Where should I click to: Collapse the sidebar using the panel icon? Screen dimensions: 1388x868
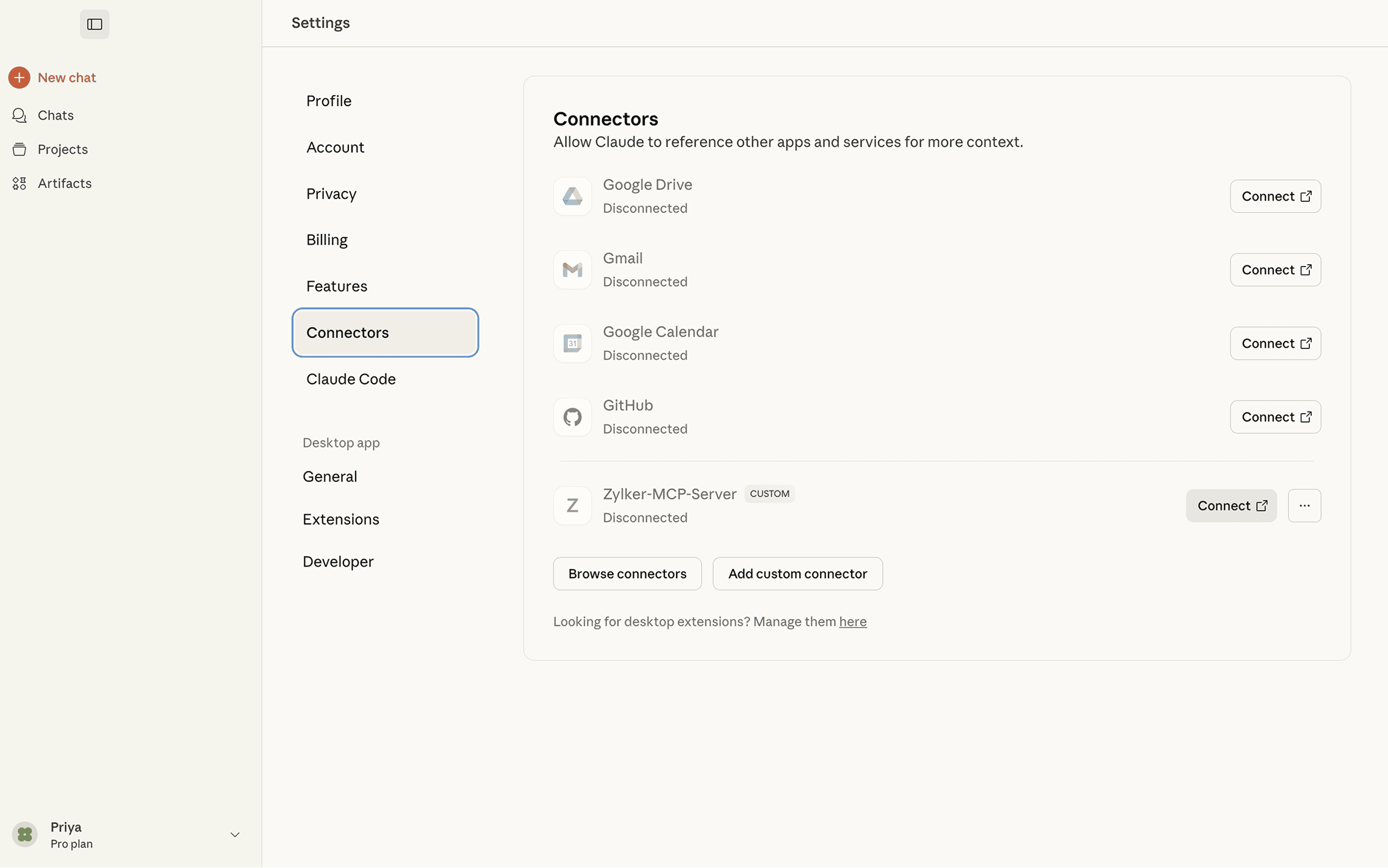coord(95,24)
